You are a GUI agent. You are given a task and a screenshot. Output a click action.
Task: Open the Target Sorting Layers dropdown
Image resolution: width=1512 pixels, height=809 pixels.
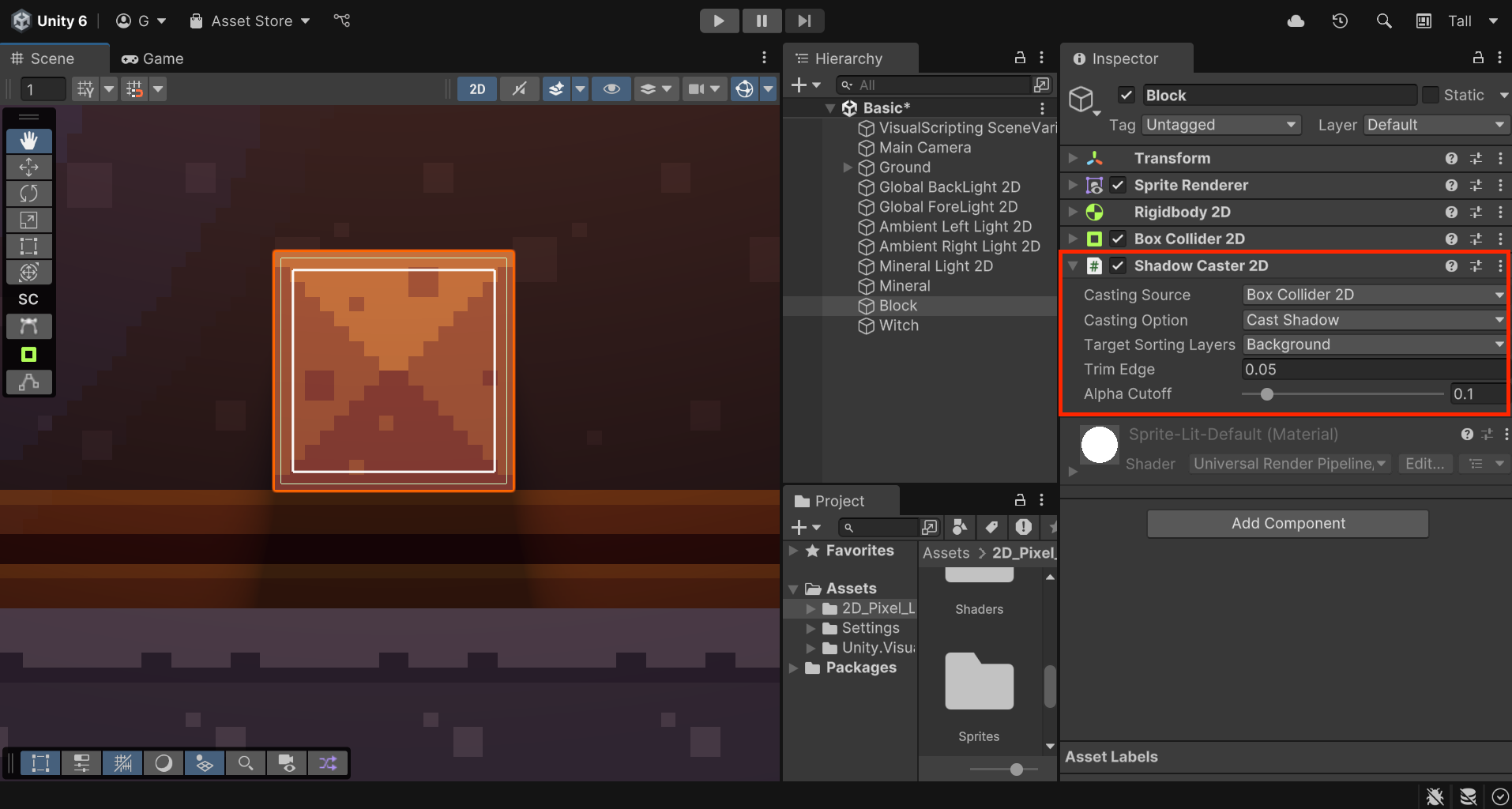click(x=1373, y=344)
